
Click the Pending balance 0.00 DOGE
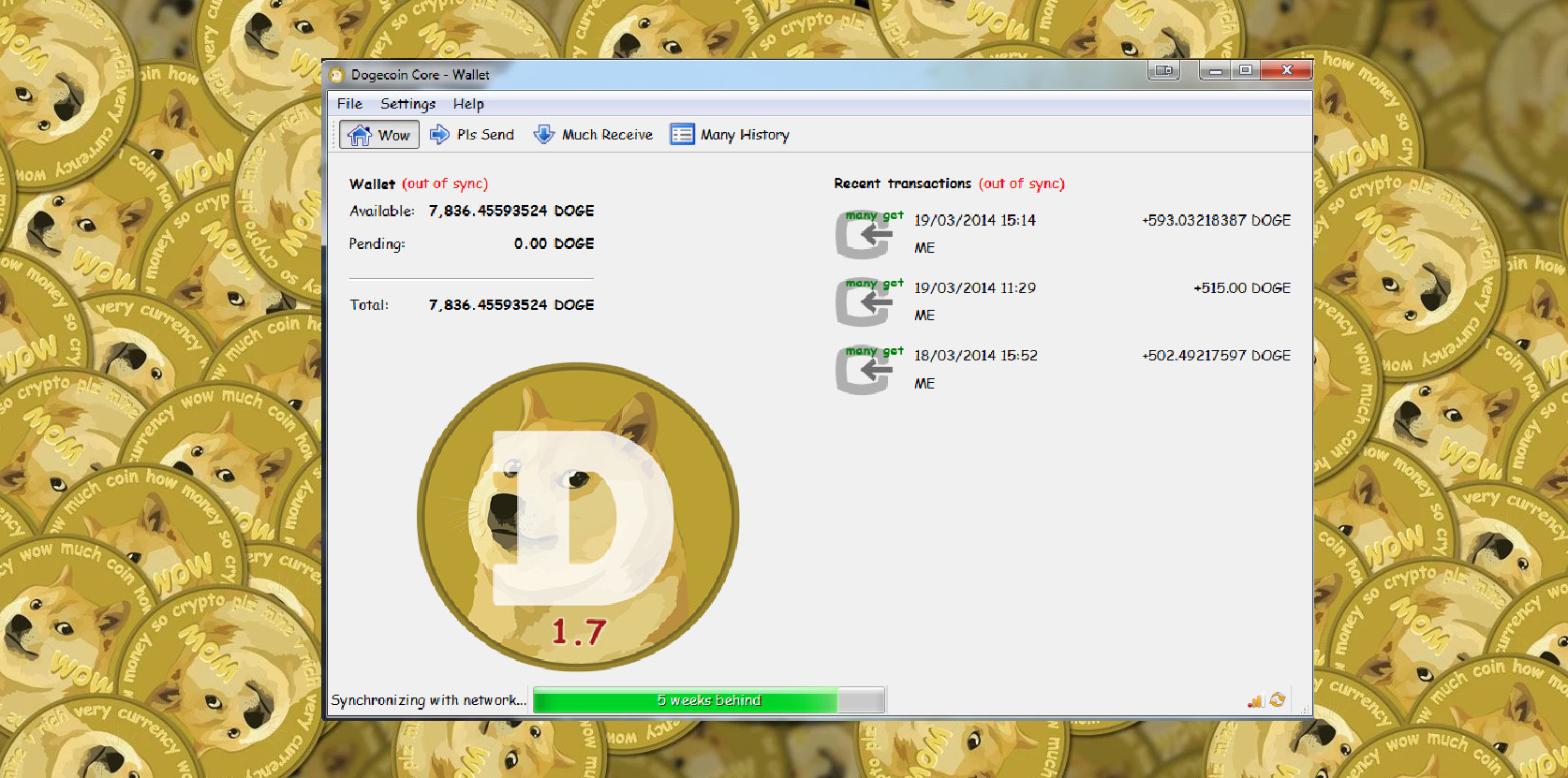(554, 243)
